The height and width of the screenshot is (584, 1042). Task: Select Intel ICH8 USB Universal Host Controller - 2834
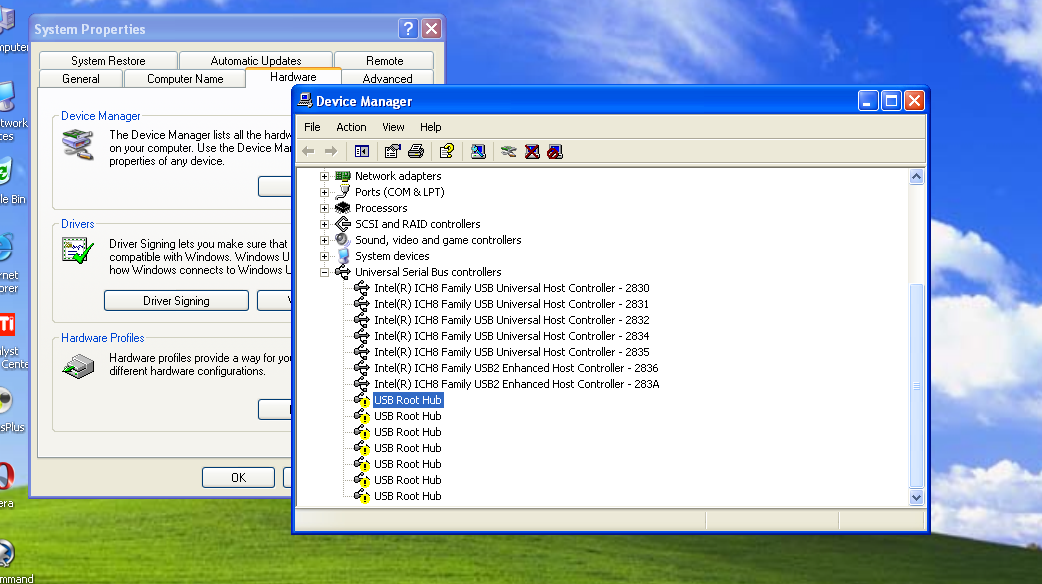(x=511, y=336)
